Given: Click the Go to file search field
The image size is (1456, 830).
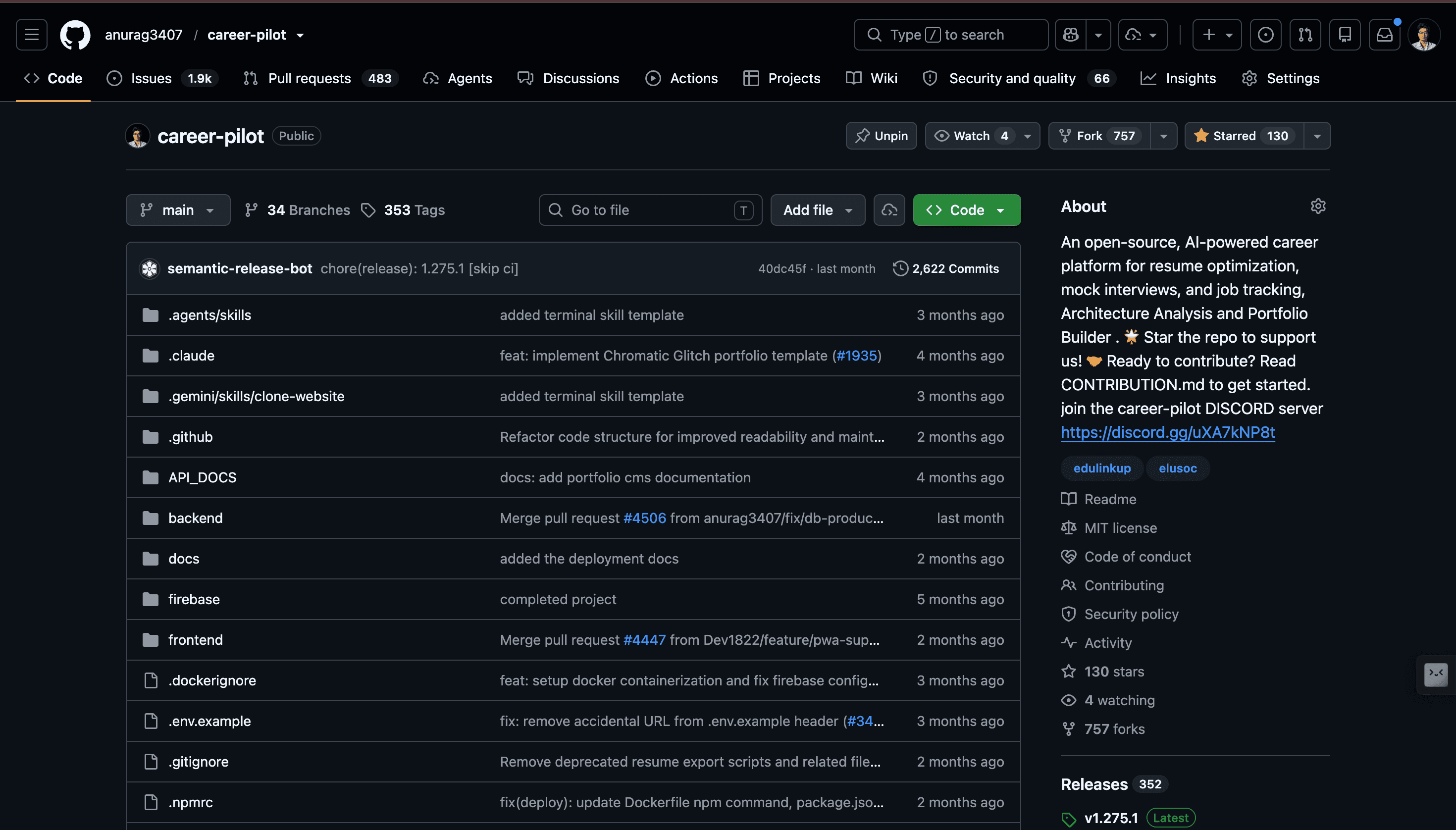Looking at the screenshot, I should coord(650,210).
